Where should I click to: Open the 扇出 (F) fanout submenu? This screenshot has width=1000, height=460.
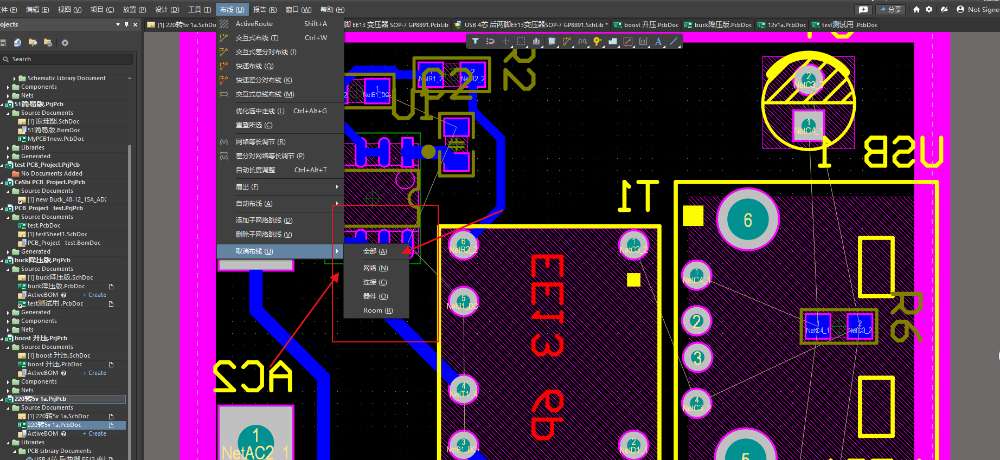[x=280, y=187]
